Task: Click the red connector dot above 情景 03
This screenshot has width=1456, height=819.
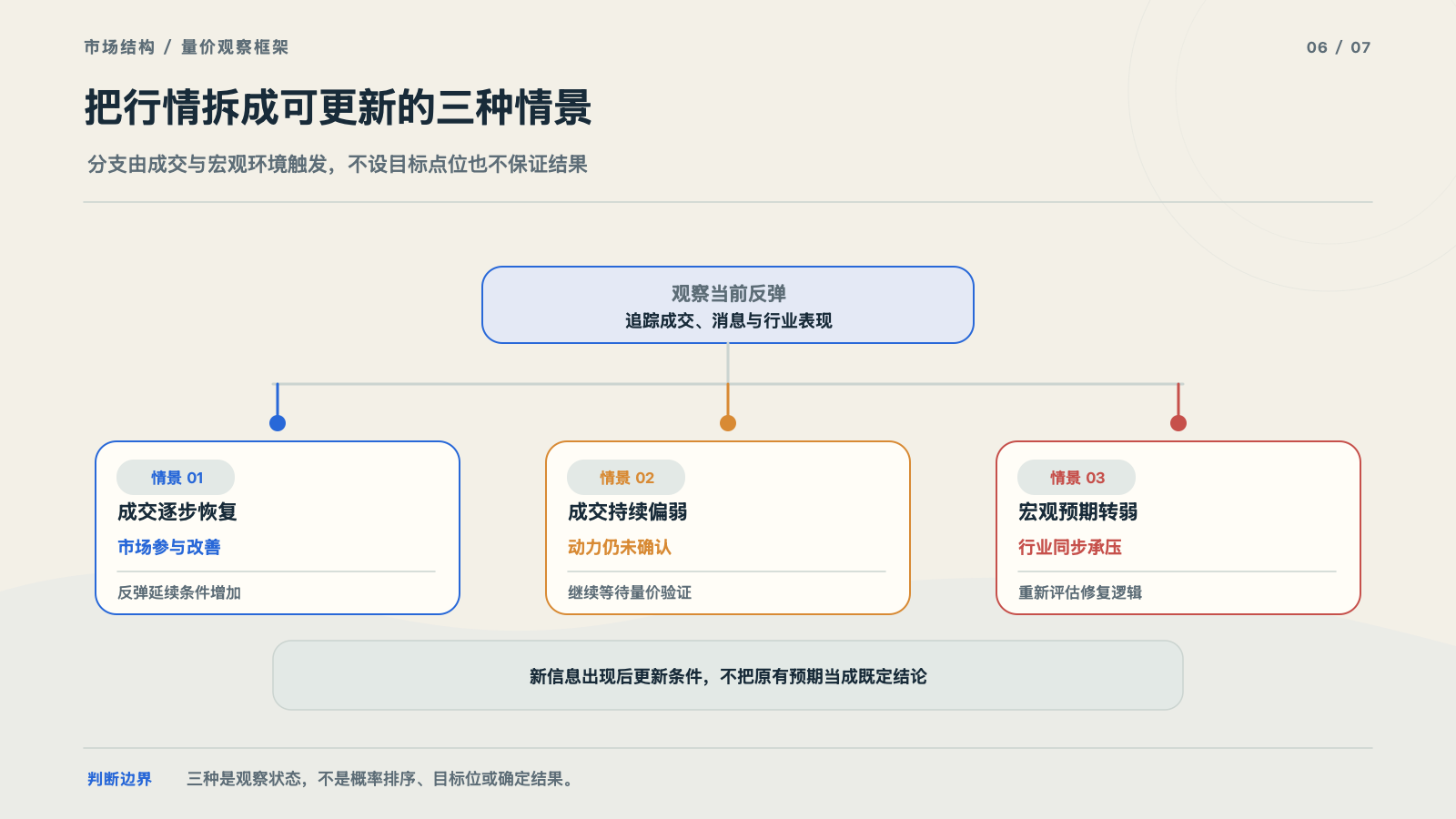Action: click(x=1178, y=423)
